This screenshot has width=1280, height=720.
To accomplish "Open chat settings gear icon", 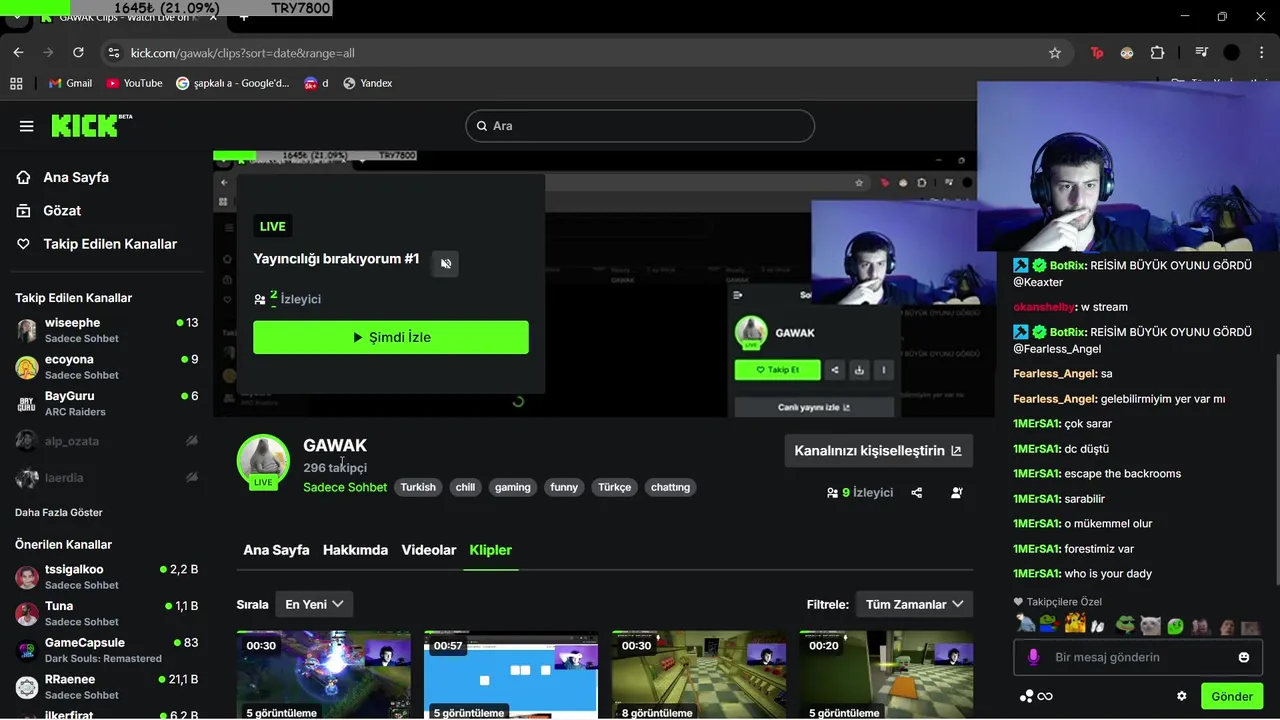I will coord(1182,696).
